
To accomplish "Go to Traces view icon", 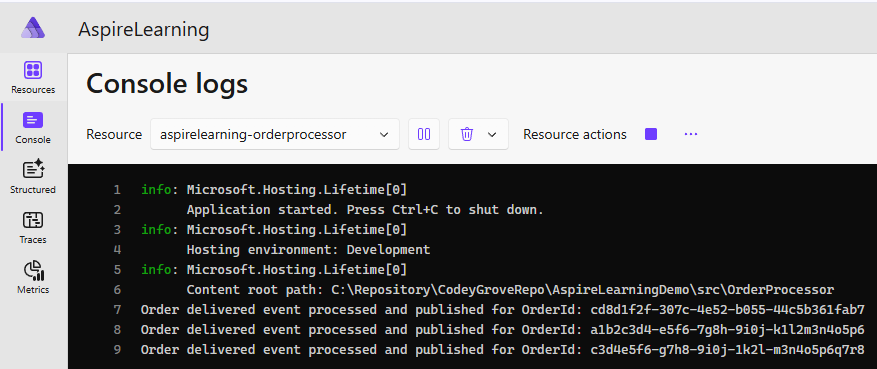I will (33, 220).
